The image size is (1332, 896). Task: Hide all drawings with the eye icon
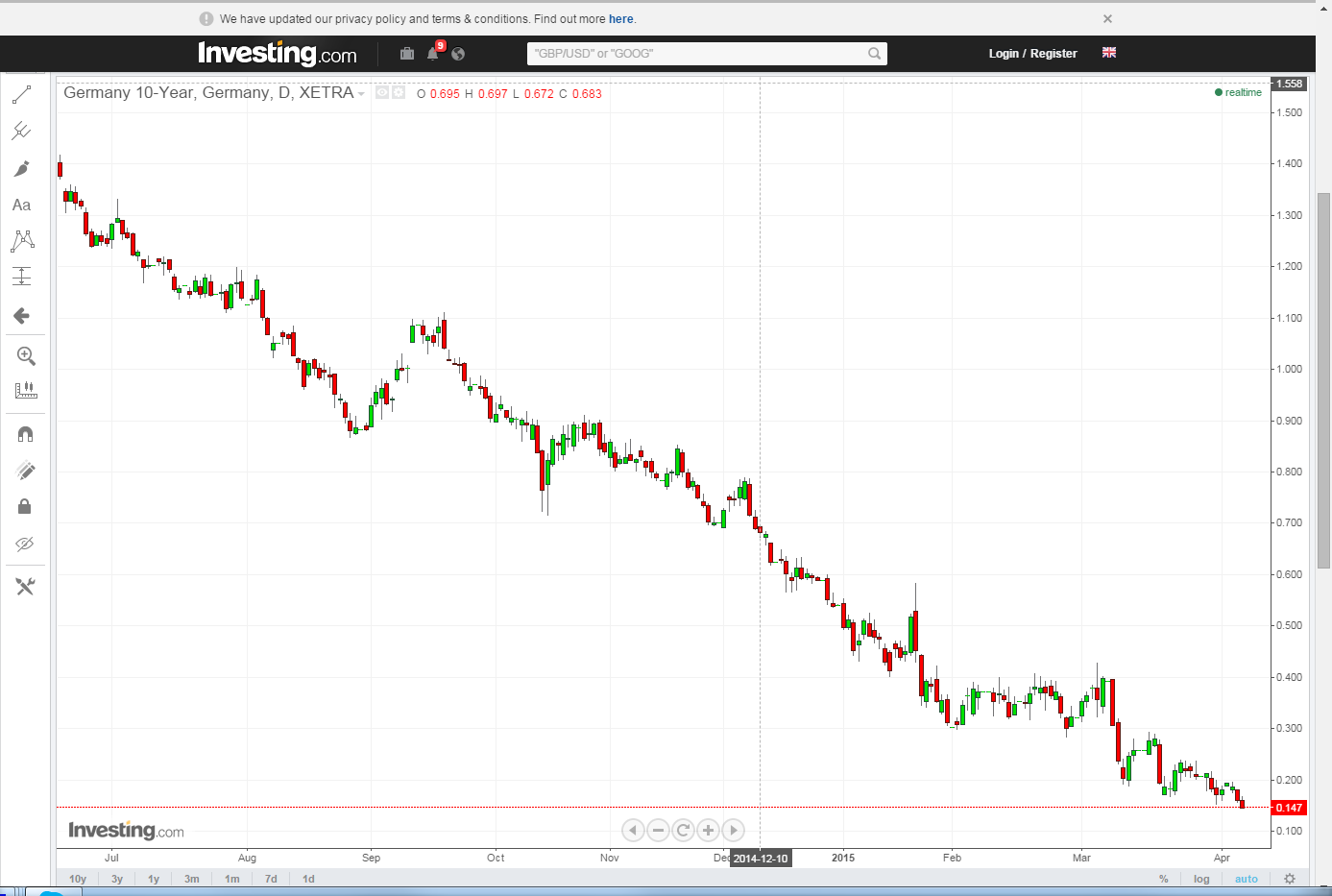(x=25, y=544)
